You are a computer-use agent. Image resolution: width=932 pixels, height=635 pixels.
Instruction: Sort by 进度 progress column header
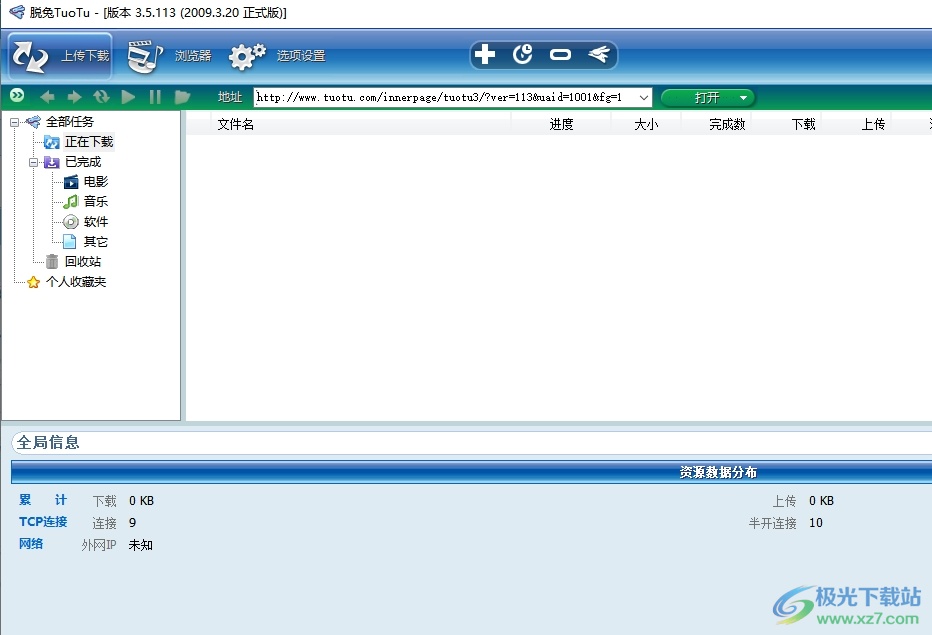pos(561,124)
